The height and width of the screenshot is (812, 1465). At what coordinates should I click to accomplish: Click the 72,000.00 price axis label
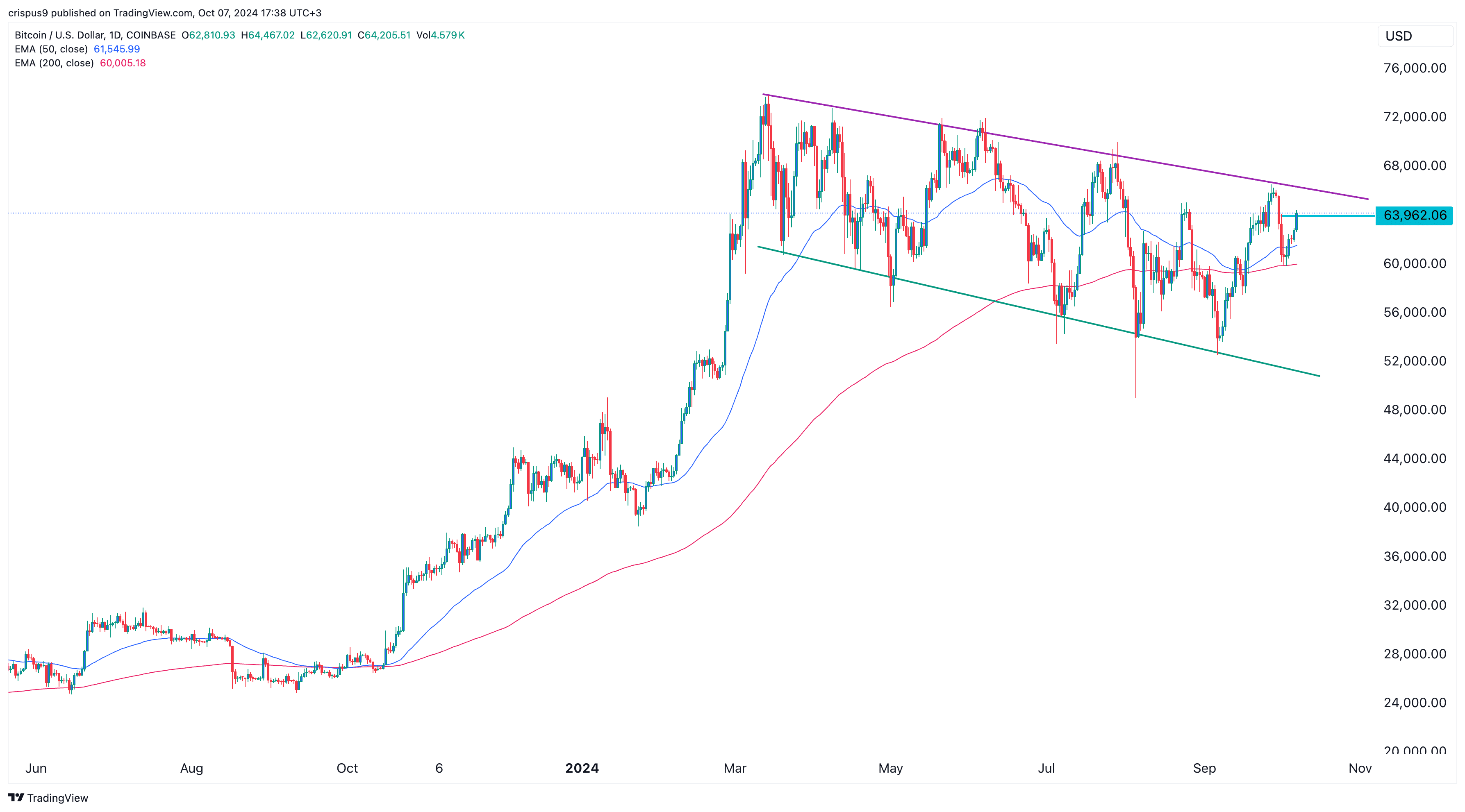[1415, 117]
